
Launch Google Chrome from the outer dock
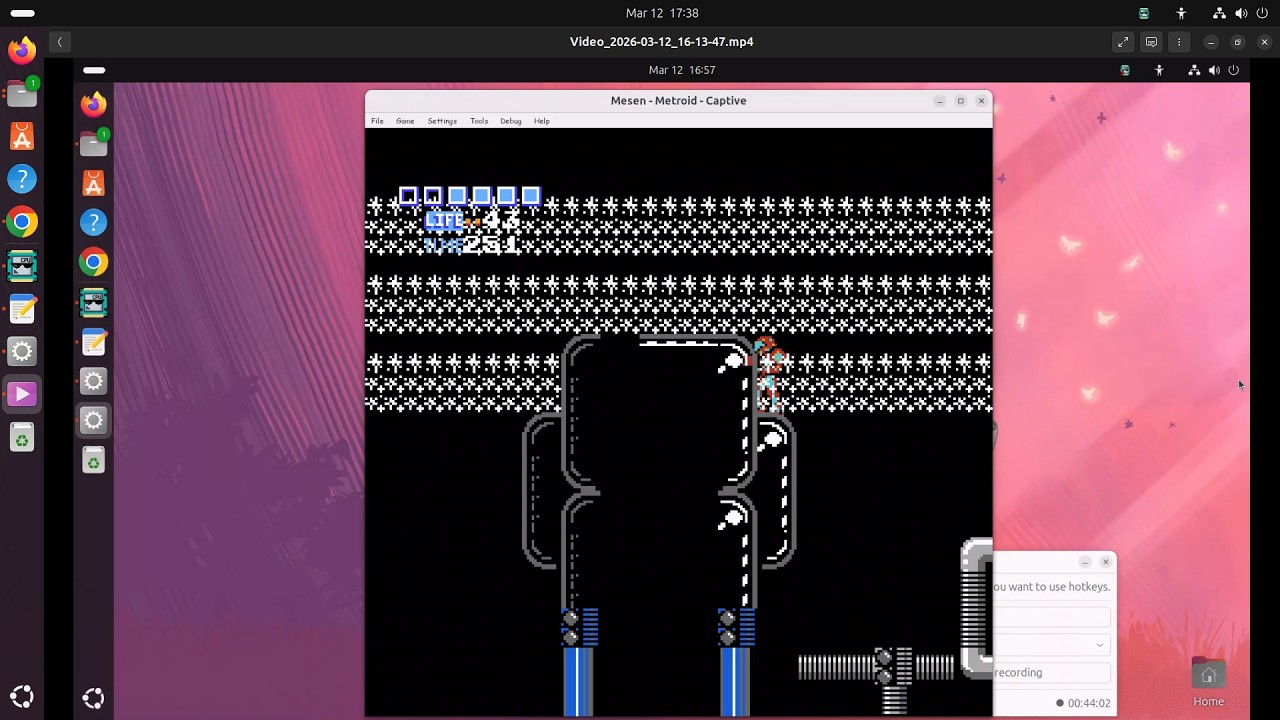coord(22,222)
